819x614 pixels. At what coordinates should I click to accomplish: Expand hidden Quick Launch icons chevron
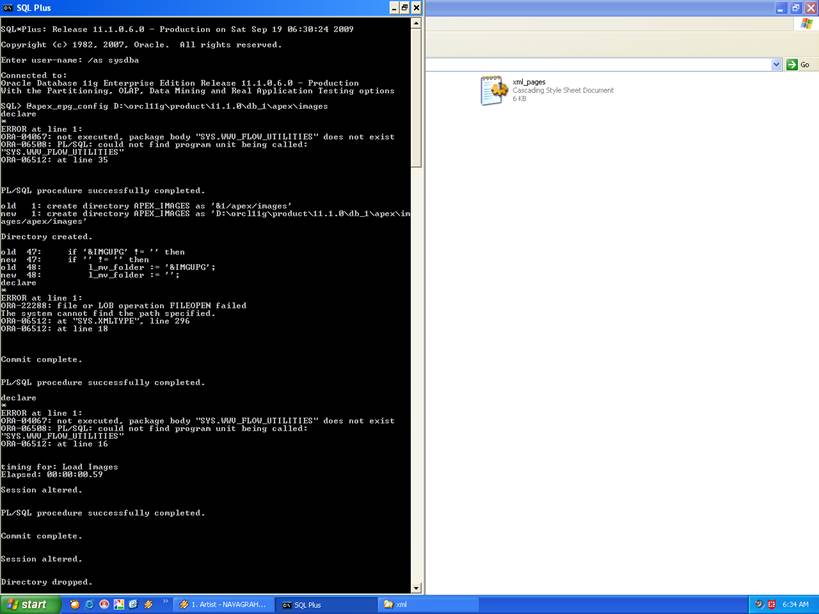(x=164, y=604)
